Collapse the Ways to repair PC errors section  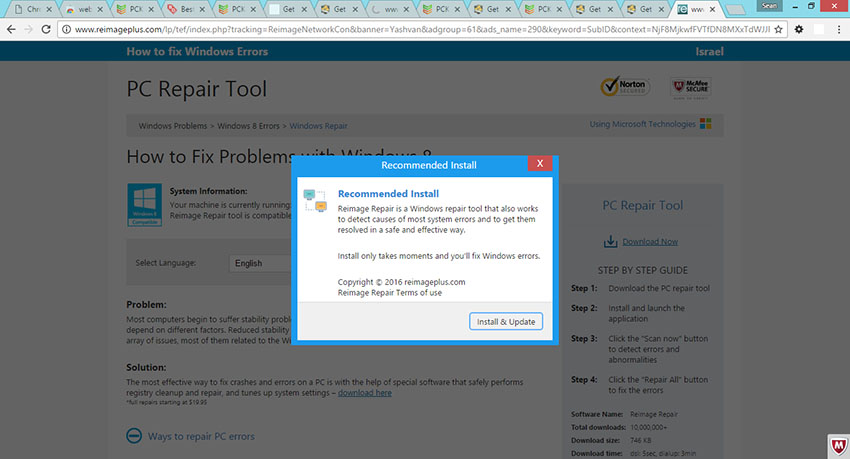click(x=134, y=436)
